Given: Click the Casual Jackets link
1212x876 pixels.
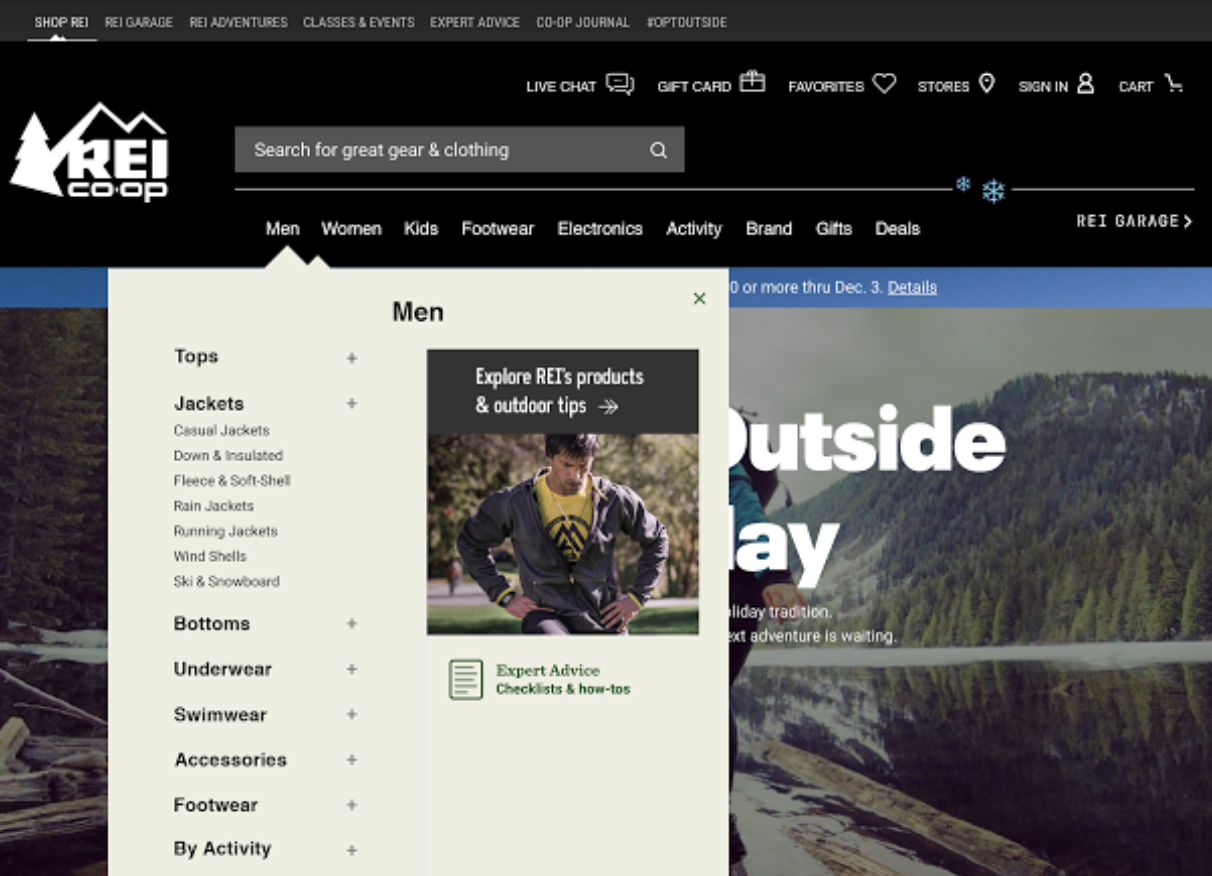Looking at the screenshot, I should (x=221, y=430).
